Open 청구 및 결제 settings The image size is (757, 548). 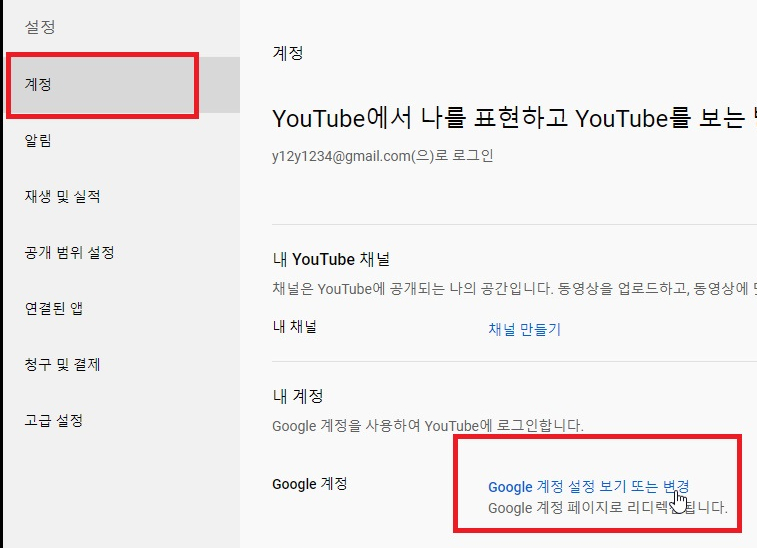pyautogui.click(x=123, y=365)
